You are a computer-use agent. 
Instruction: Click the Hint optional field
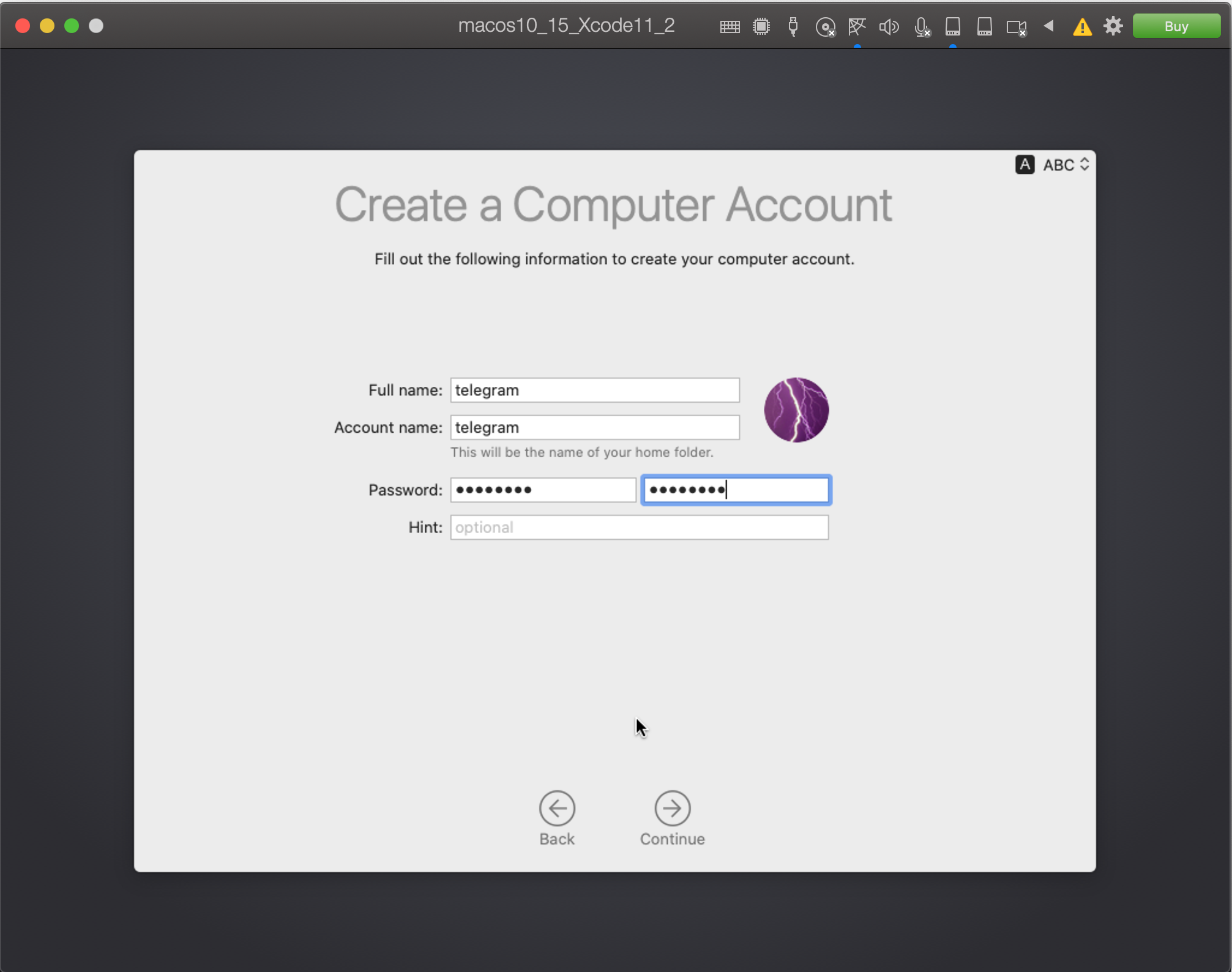click(x=639, y=527)
